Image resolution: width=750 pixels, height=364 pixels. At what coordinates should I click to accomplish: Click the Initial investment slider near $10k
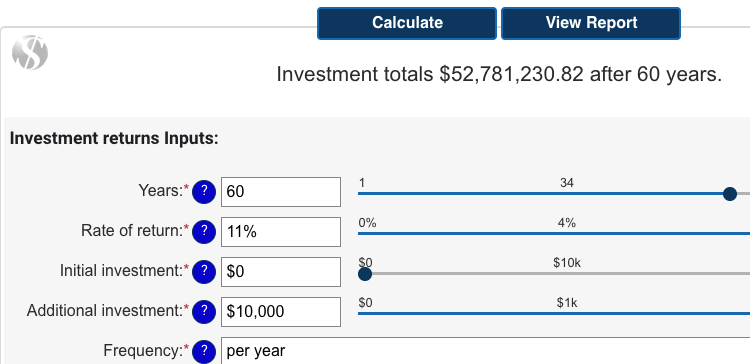[566, 274]
